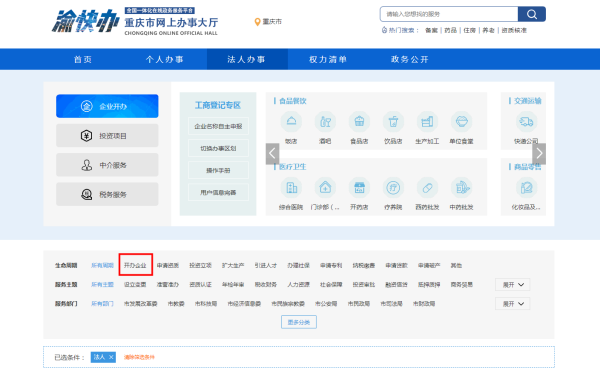Click the 更多分类 button
This screenshot has height=370, width=600.
(x=299, y=322)
